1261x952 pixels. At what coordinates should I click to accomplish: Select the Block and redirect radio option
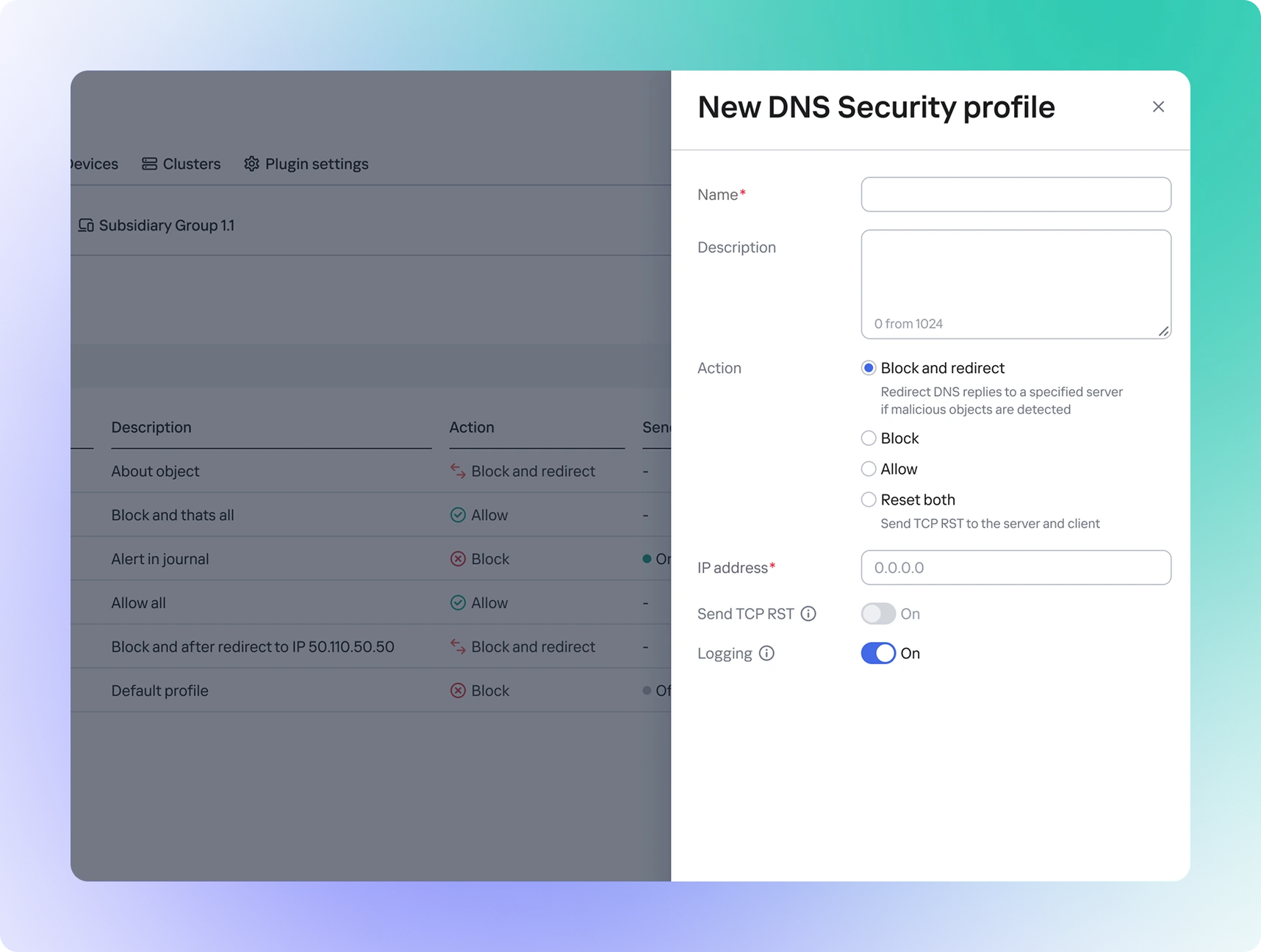(869, 368)
